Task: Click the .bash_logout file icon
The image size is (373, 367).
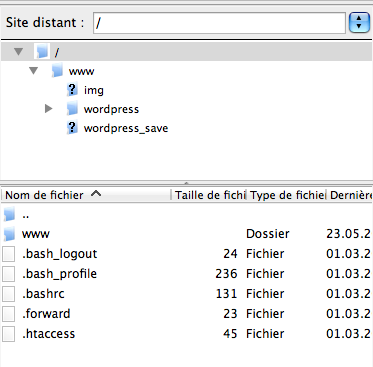Action: 9,254
